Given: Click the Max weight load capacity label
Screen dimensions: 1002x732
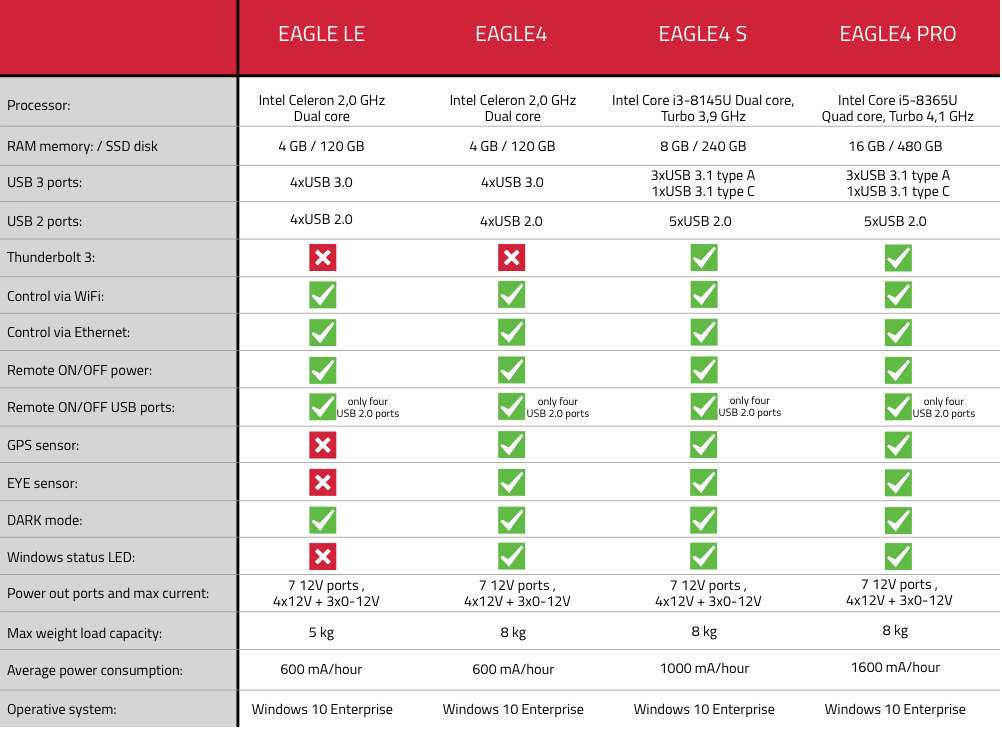Looking at the screenshot, I should click(84, 634).
